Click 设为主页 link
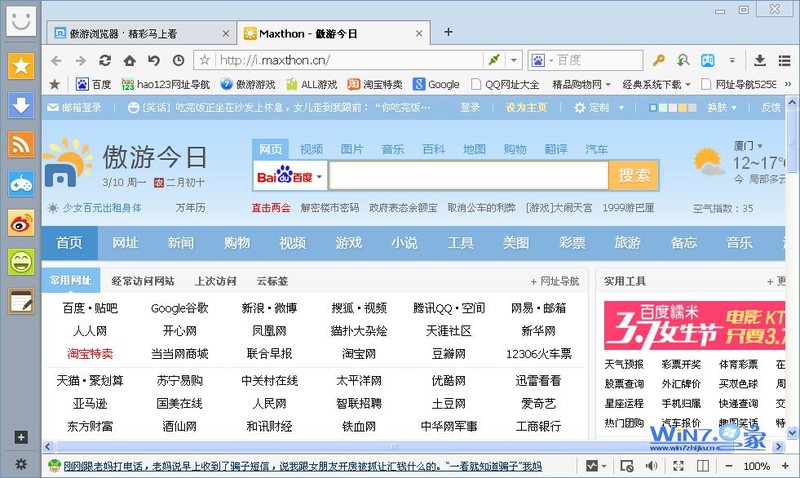 coord(526,108)
